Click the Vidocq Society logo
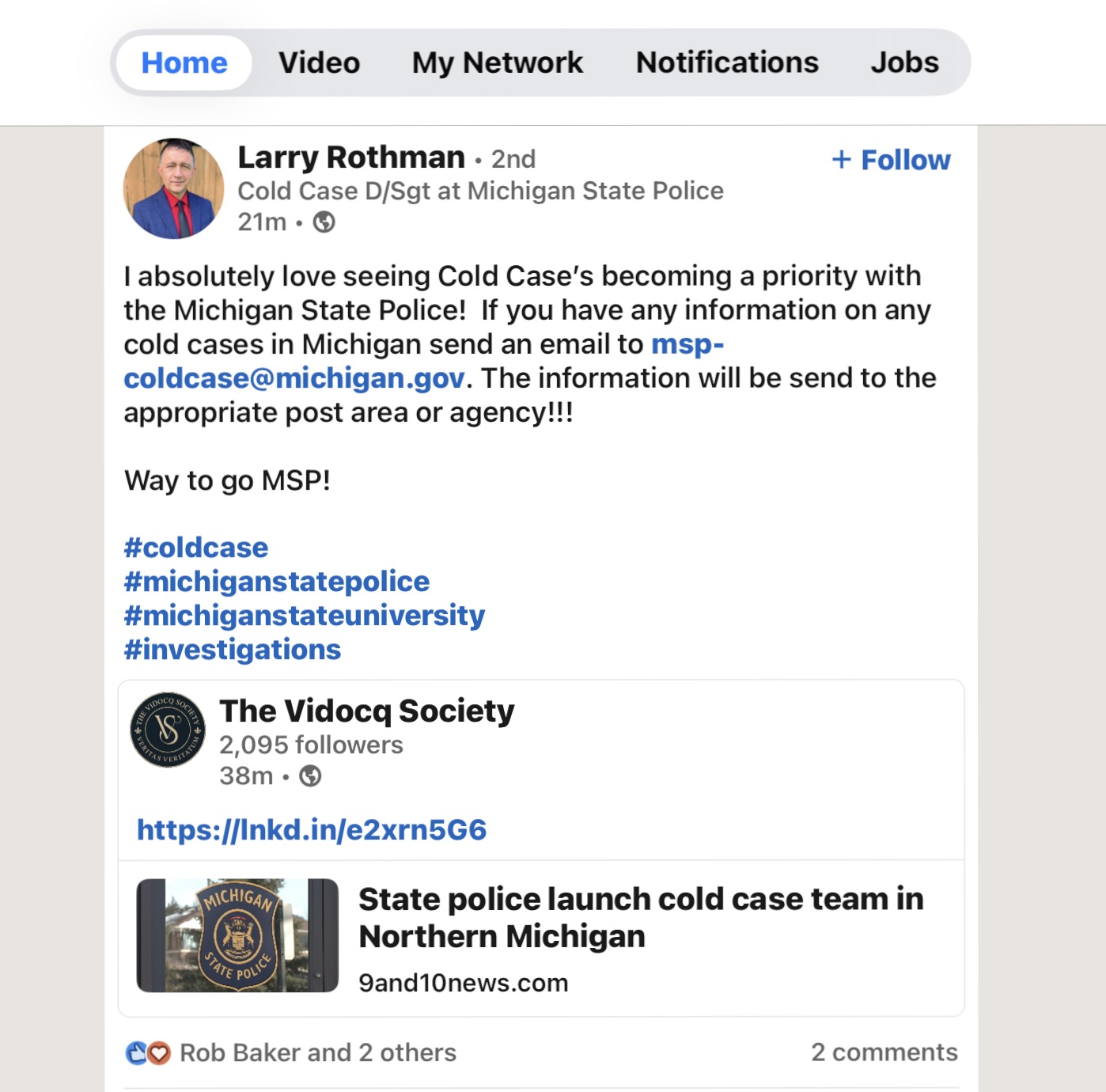Screen dimensions: 1106x1092 click(x=168, y=730)
